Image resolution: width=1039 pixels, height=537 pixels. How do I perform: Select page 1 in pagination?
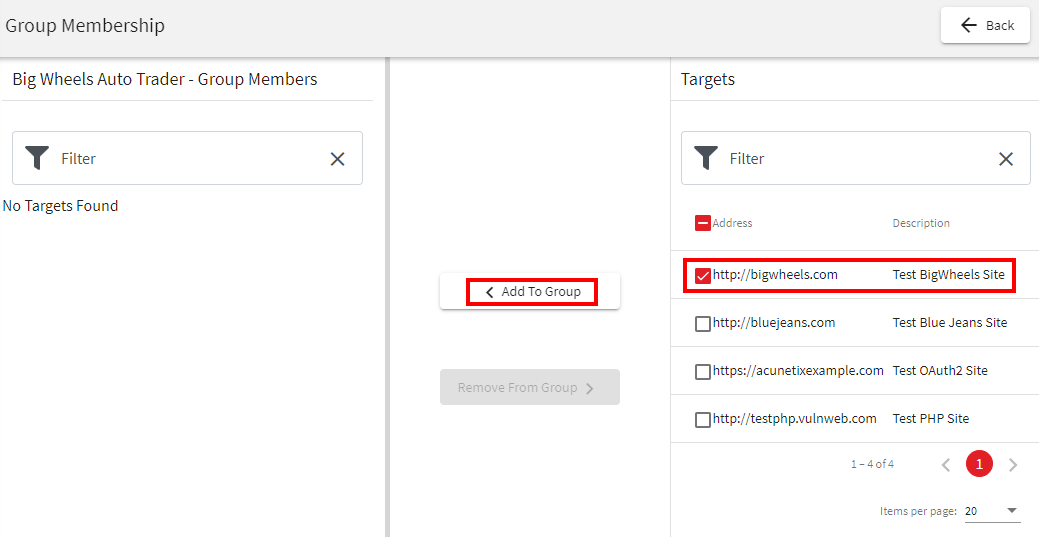pyautogui.click(x=979, y=464)
